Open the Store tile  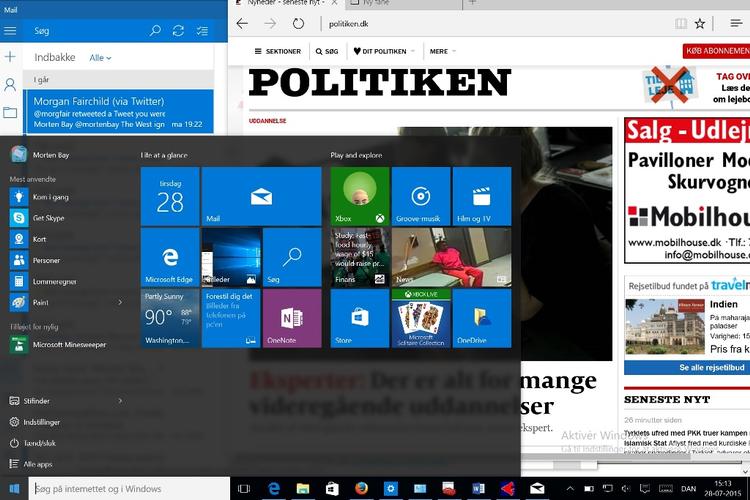(x=360, y=318)
